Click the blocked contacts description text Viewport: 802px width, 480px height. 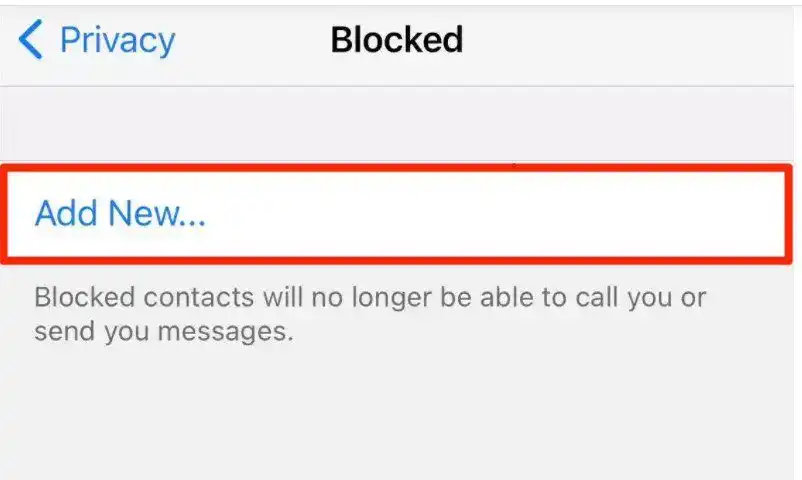370,314
